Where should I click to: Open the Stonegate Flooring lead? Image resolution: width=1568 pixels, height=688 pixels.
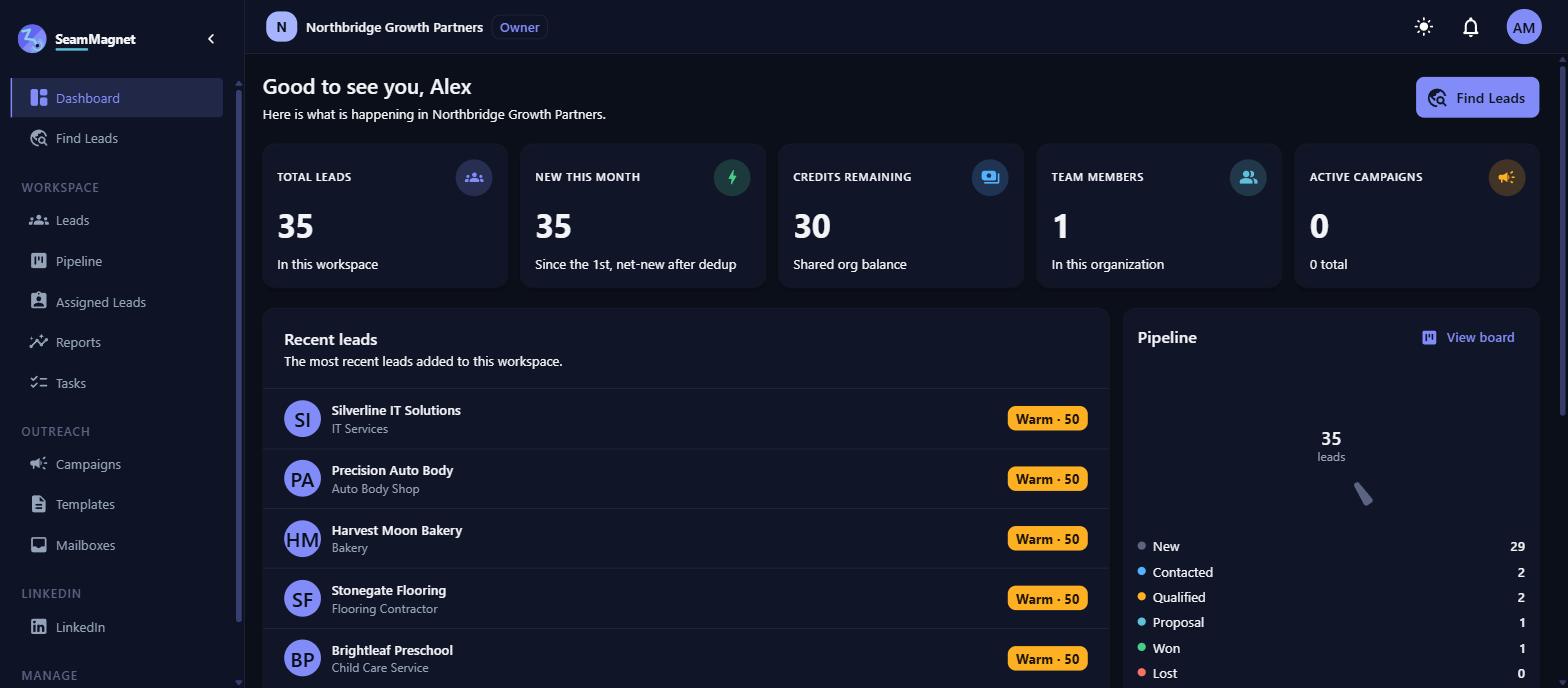(x=686, y=599)
